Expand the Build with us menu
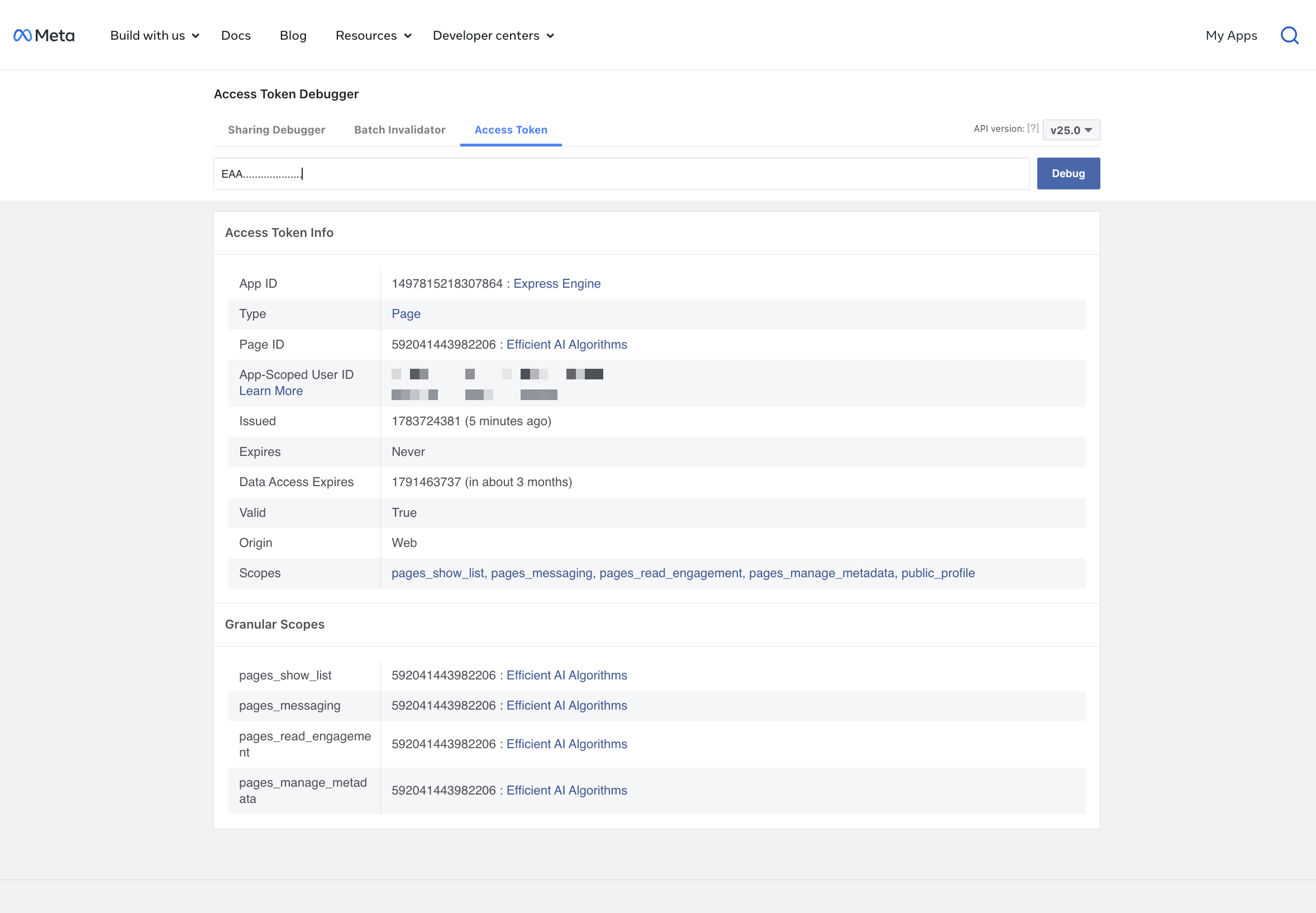The height and width of the screenshot is (913, 1316). pyautogui.click(x=154, y=35)
